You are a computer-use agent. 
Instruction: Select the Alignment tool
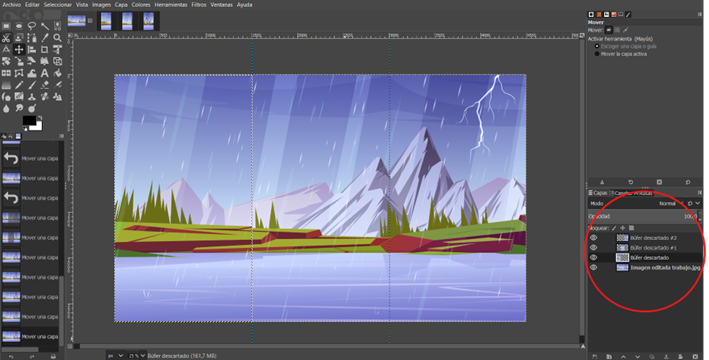click(x=32, y=49)
